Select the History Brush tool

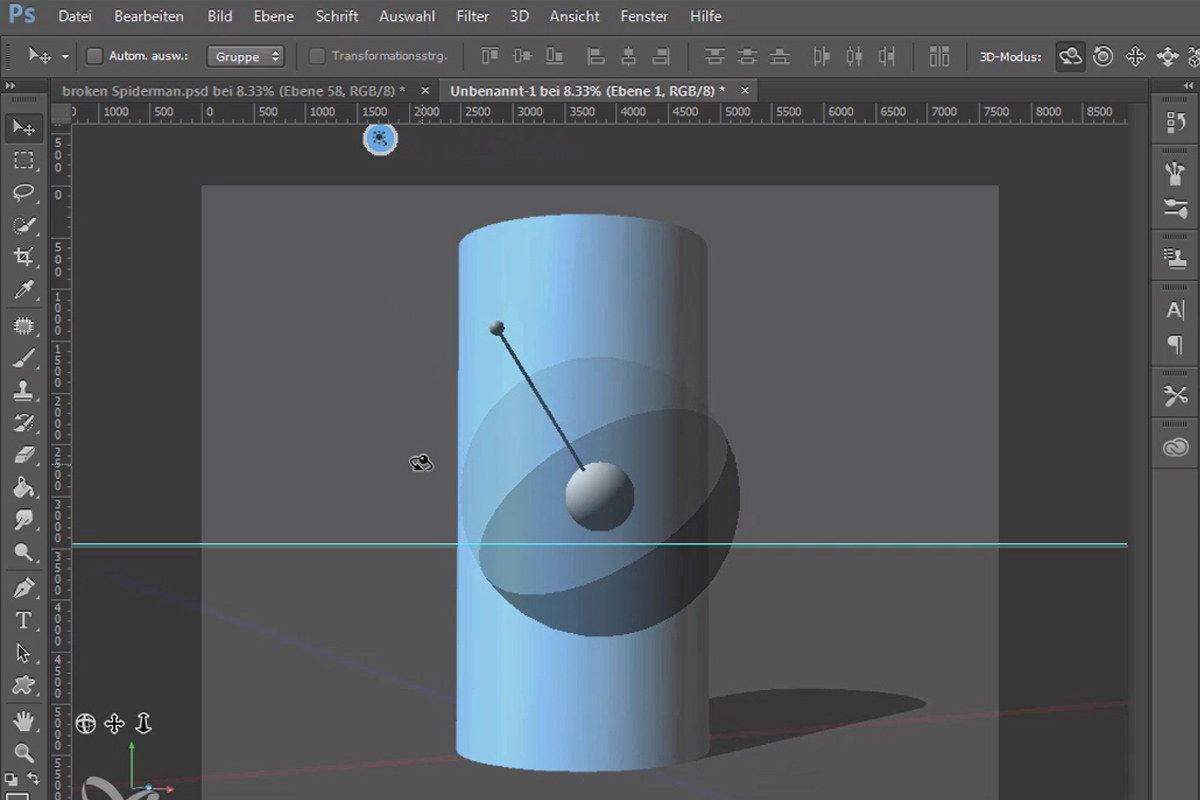click(24, 423)
